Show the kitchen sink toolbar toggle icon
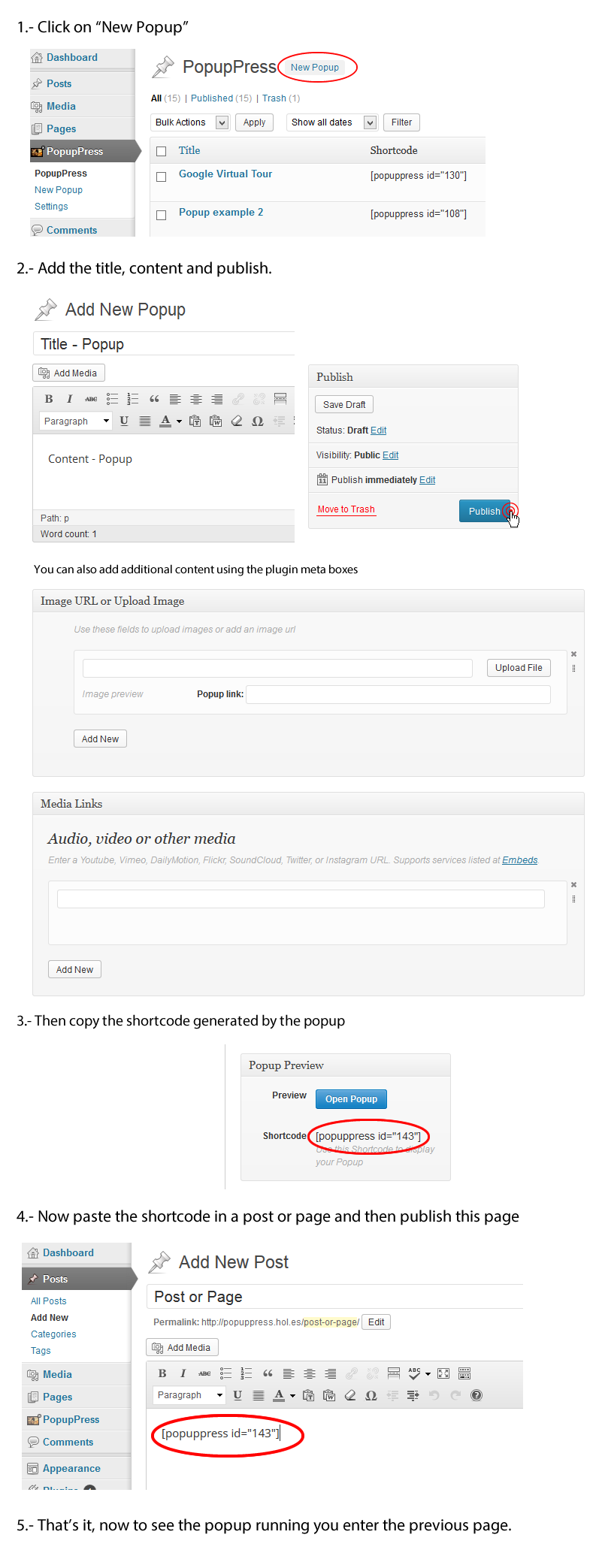Screen dimensions: 596x1568 click(464, 1373)
